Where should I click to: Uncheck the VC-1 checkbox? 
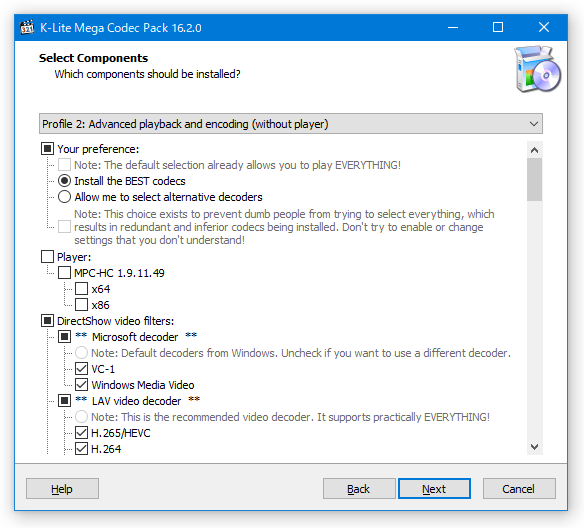point(82,369)
